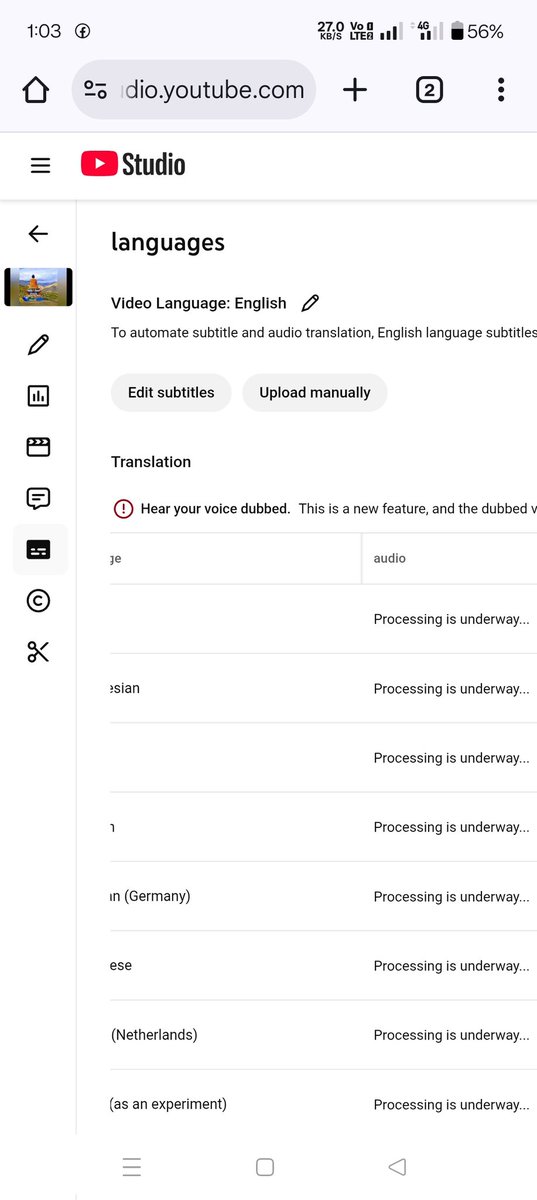Click the '(as an experiment)' language row label
537x1200 pixels.
pyautogui.click(x=168, y=1104)
